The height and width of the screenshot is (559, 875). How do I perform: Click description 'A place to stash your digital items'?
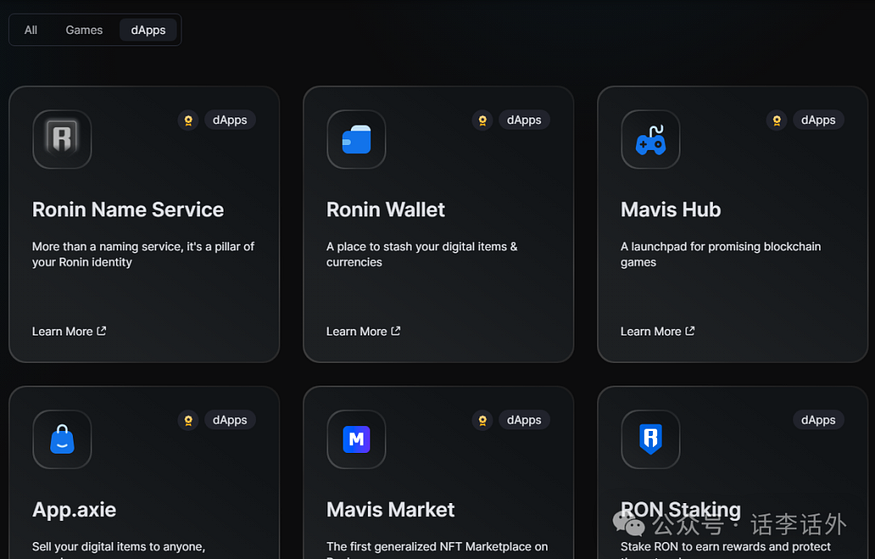coord(422,254)
